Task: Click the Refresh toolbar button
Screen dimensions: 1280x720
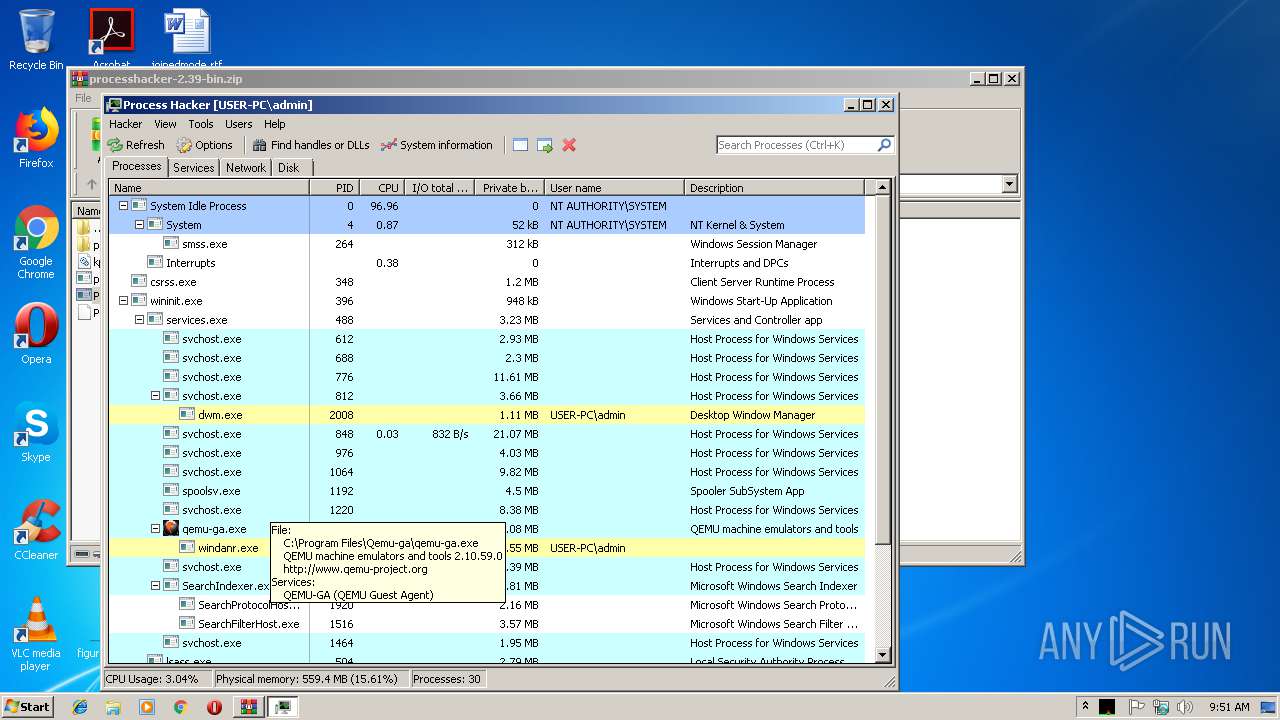Action: click(x=136, y=145)
